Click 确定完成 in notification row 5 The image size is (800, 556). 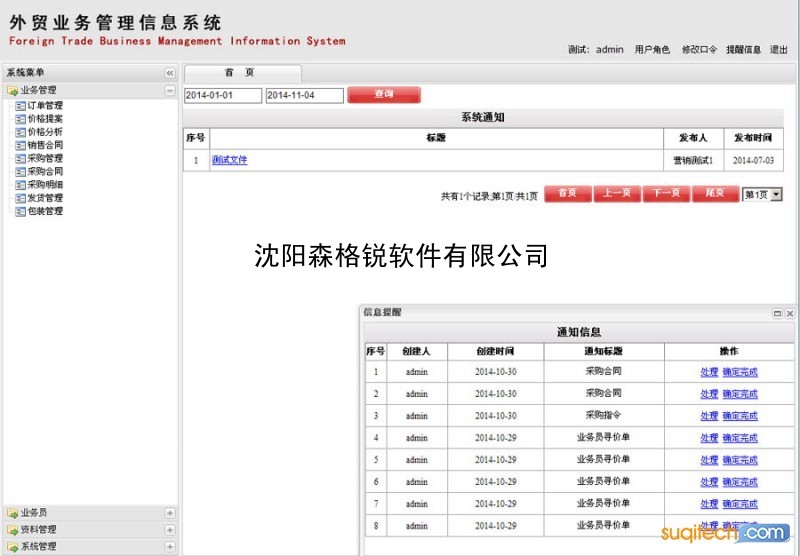point(740,460)
